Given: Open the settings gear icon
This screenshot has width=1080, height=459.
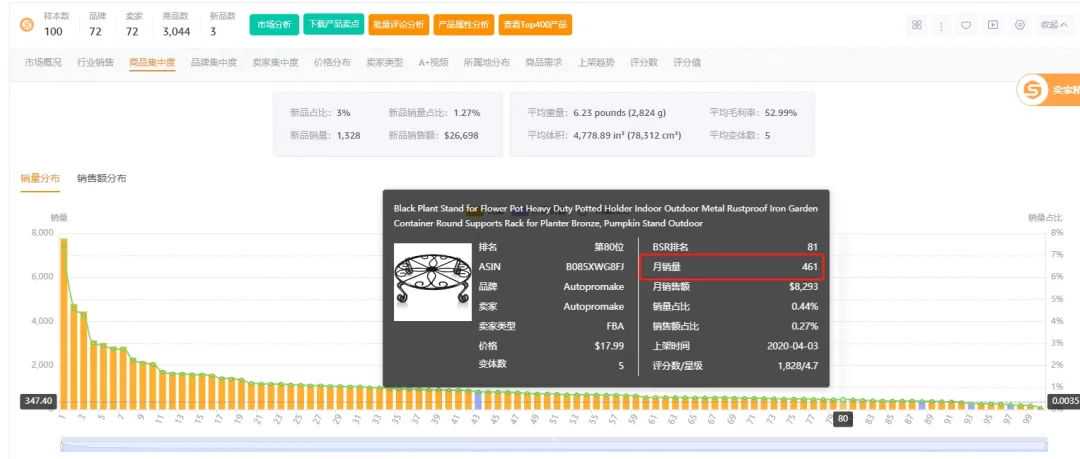Looking at the screenshot, I should point(1019,25).
